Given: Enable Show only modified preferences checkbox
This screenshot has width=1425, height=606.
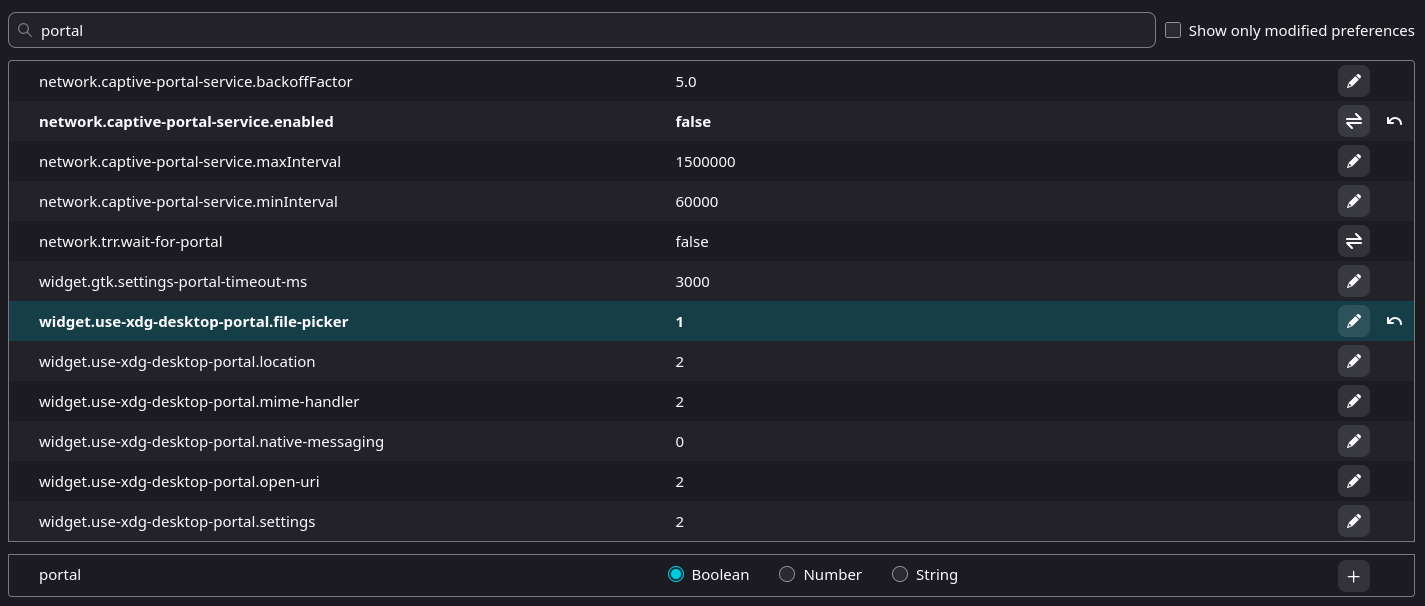Looking at the screenshot, I should click(1173, 30).
